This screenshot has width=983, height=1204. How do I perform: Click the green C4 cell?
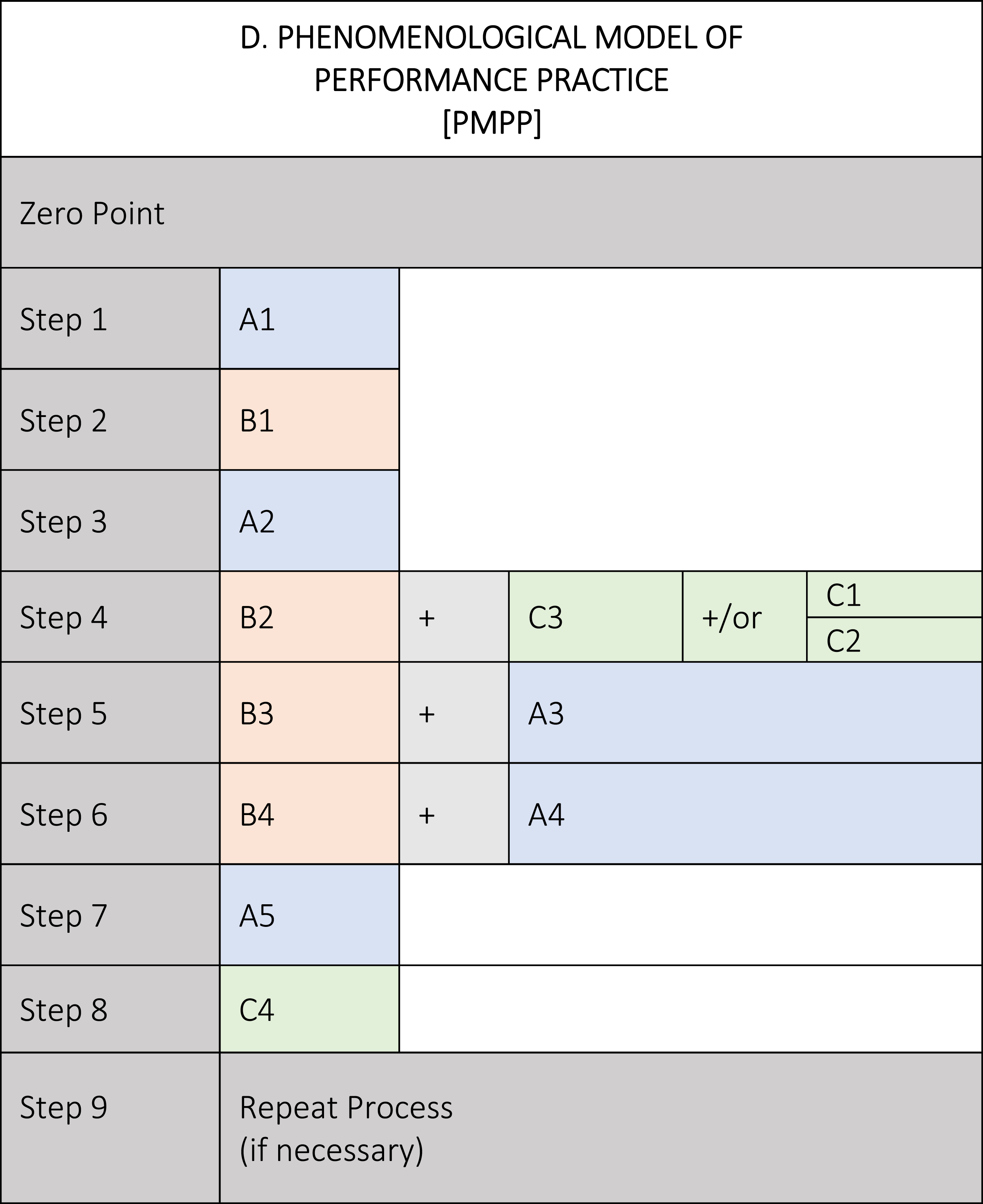[310, 1009]
